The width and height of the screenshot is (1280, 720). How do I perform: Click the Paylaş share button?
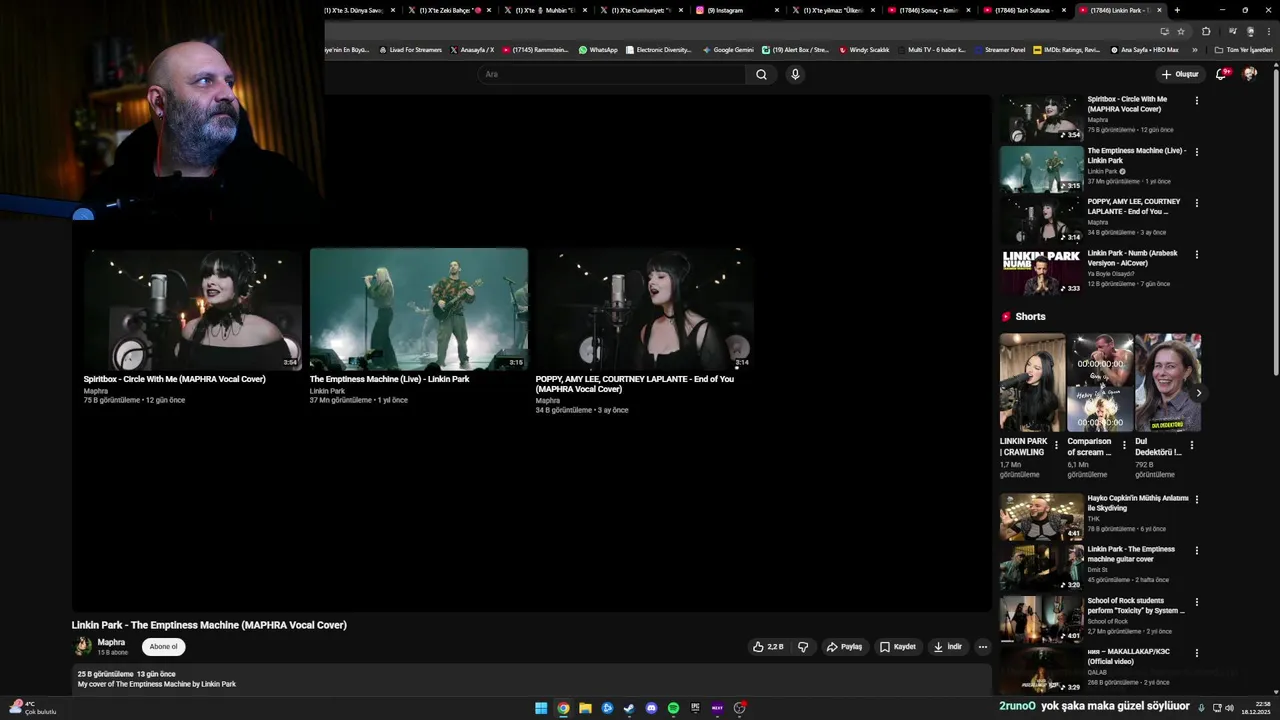point(844,647)
